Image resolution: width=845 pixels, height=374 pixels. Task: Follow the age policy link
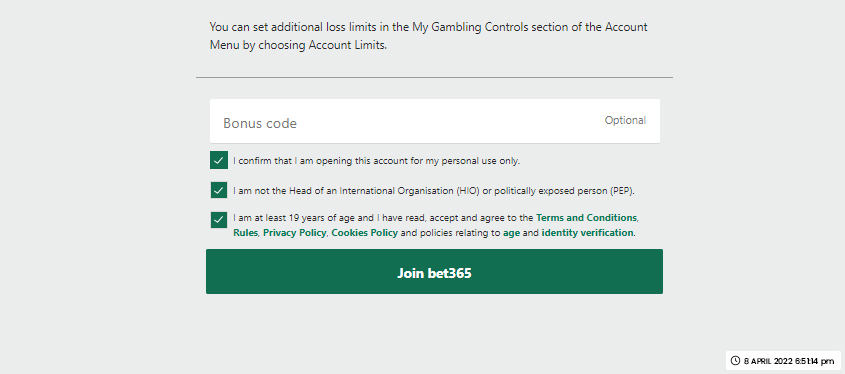[512, 233]
